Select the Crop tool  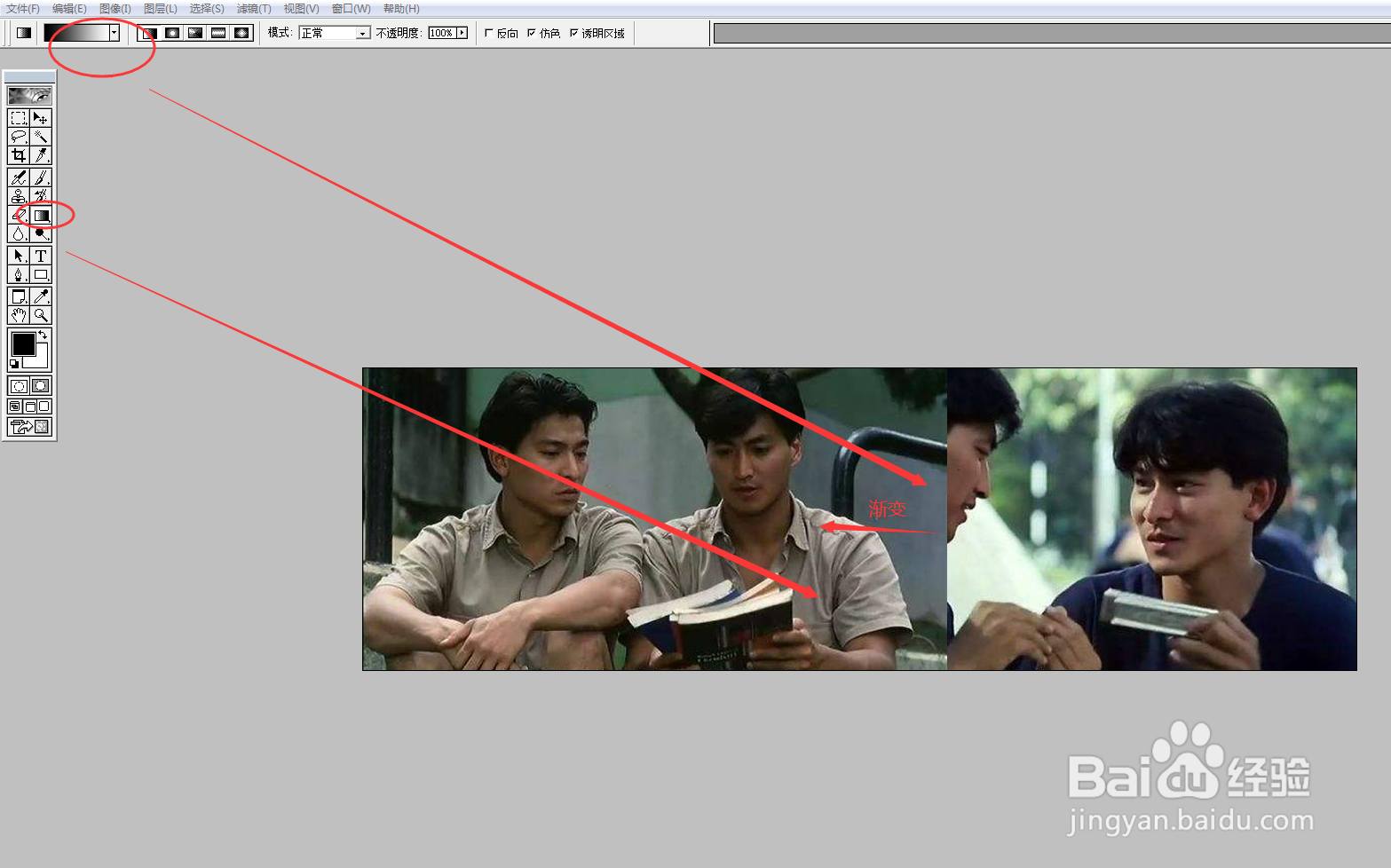19,155
